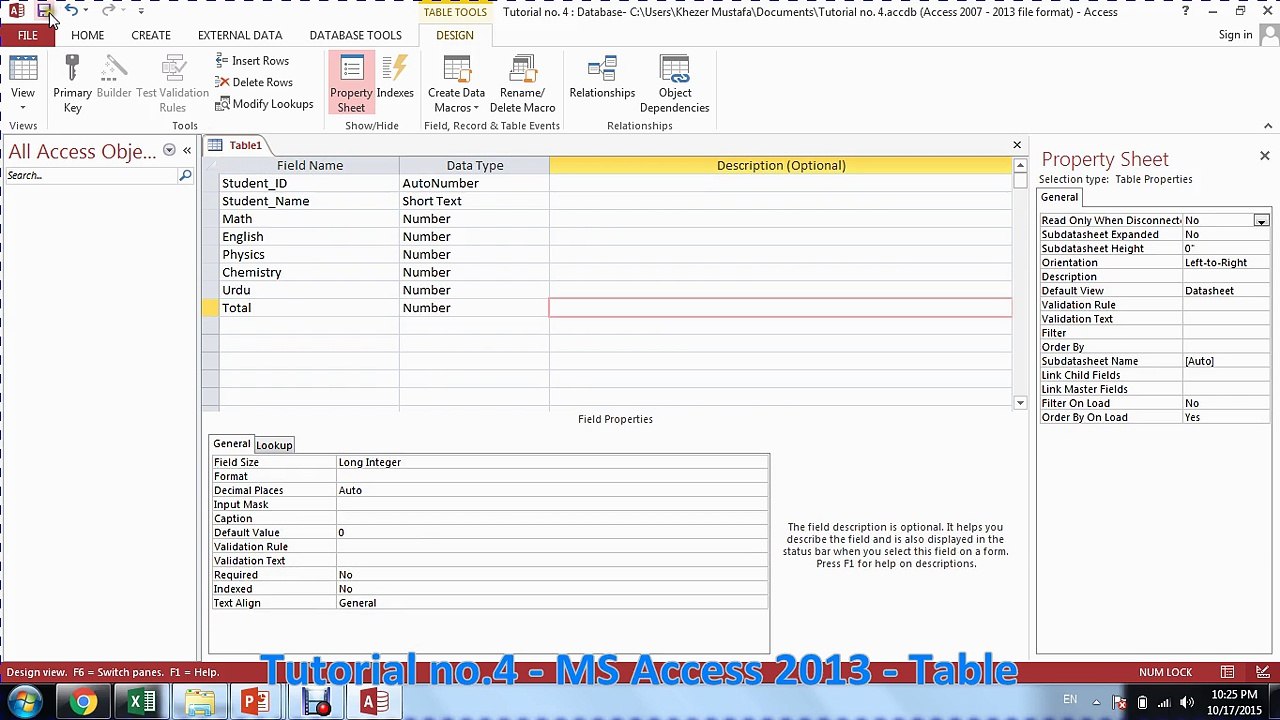Open Indexes with the lightning icon
This screenshot has height=720, width=1280.
pyautogui.click(x=395, y=78)
